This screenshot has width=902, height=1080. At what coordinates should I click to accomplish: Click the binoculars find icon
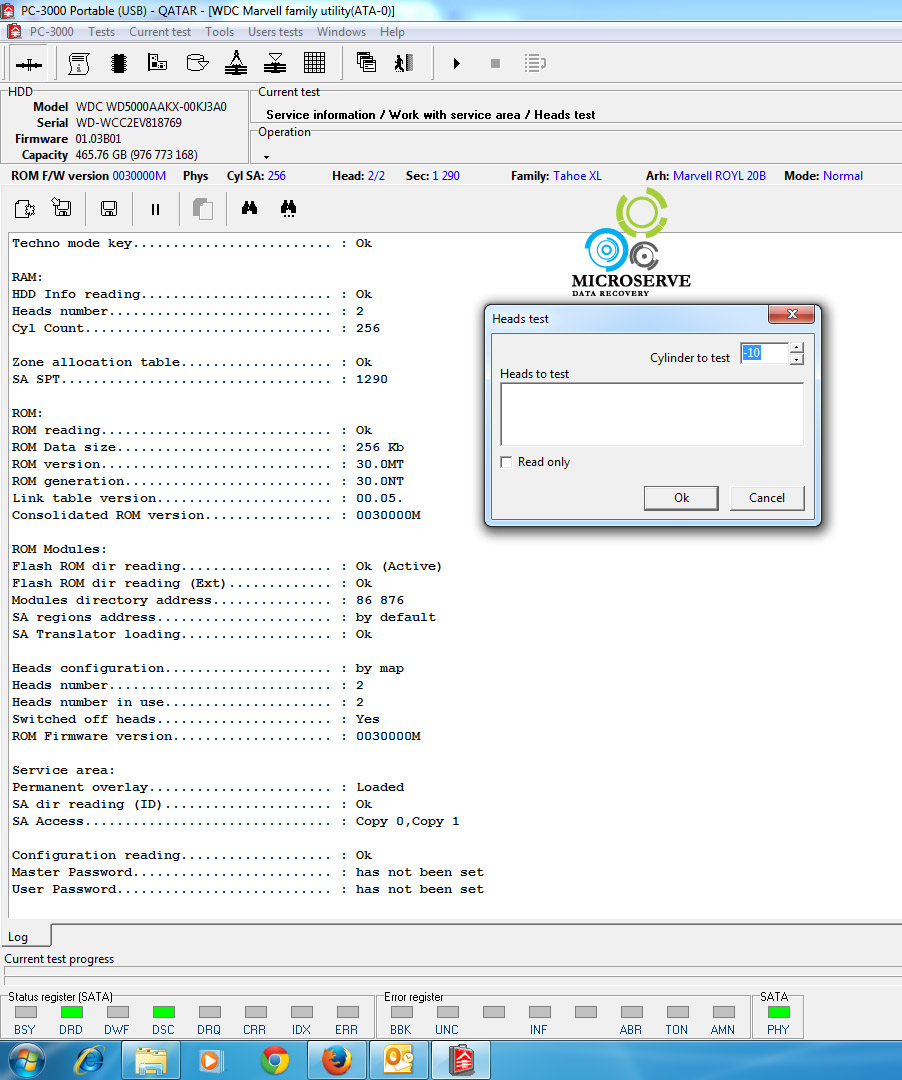249,208
